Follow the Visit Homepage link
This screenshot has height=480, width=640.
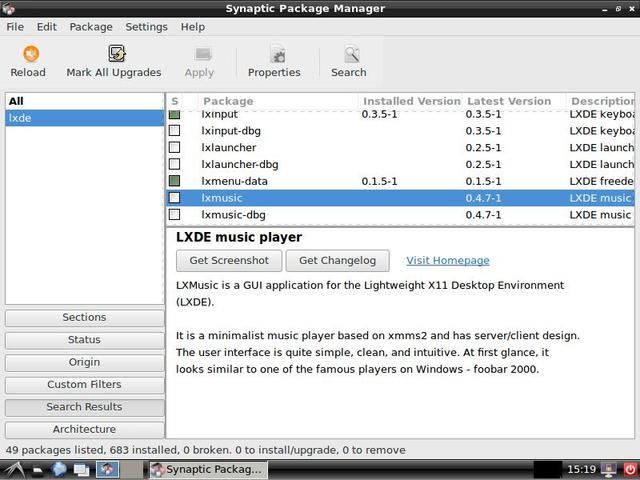click(447, 260)
